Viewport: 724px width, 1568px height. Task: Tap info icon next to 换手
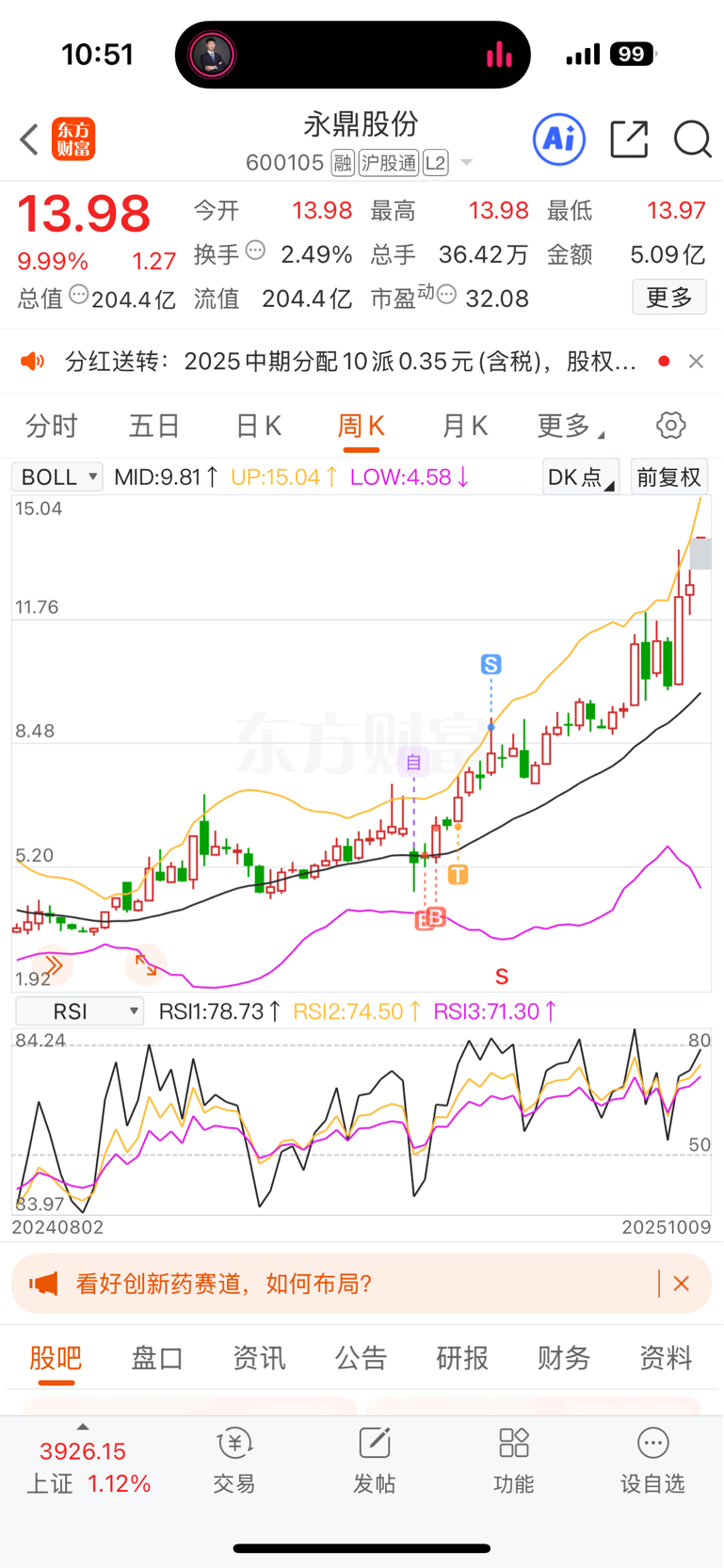255,251
